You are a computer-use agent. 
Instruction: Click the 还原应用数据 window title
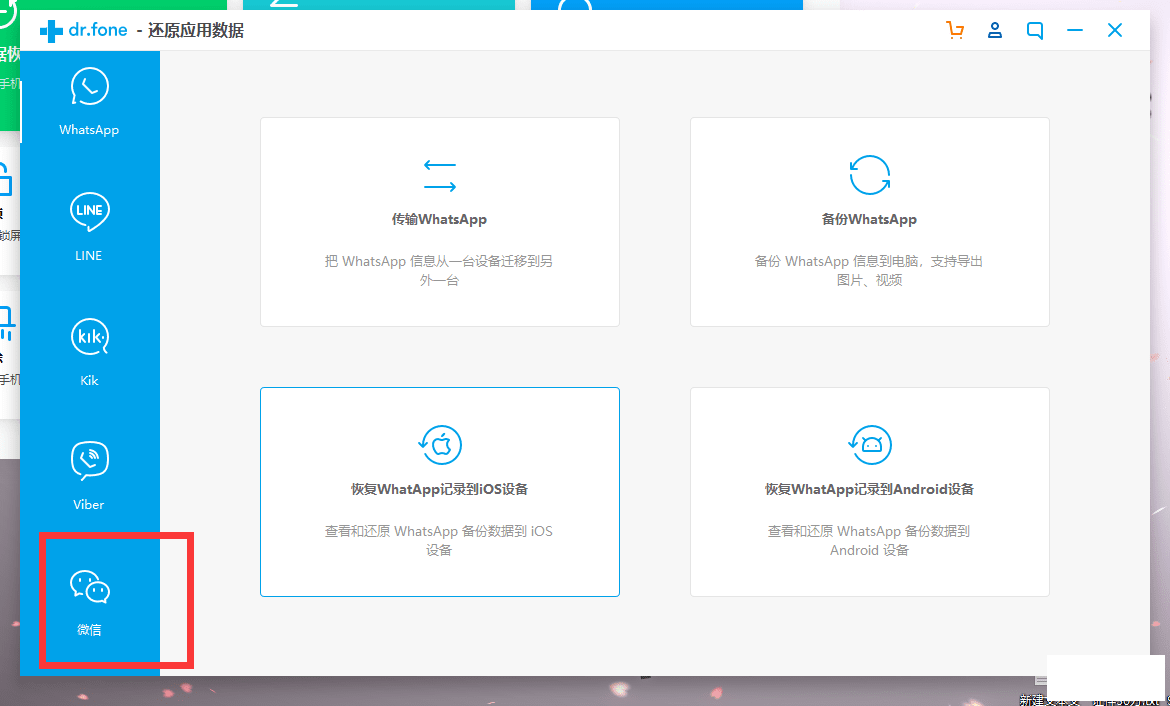[x=195, y=31]
